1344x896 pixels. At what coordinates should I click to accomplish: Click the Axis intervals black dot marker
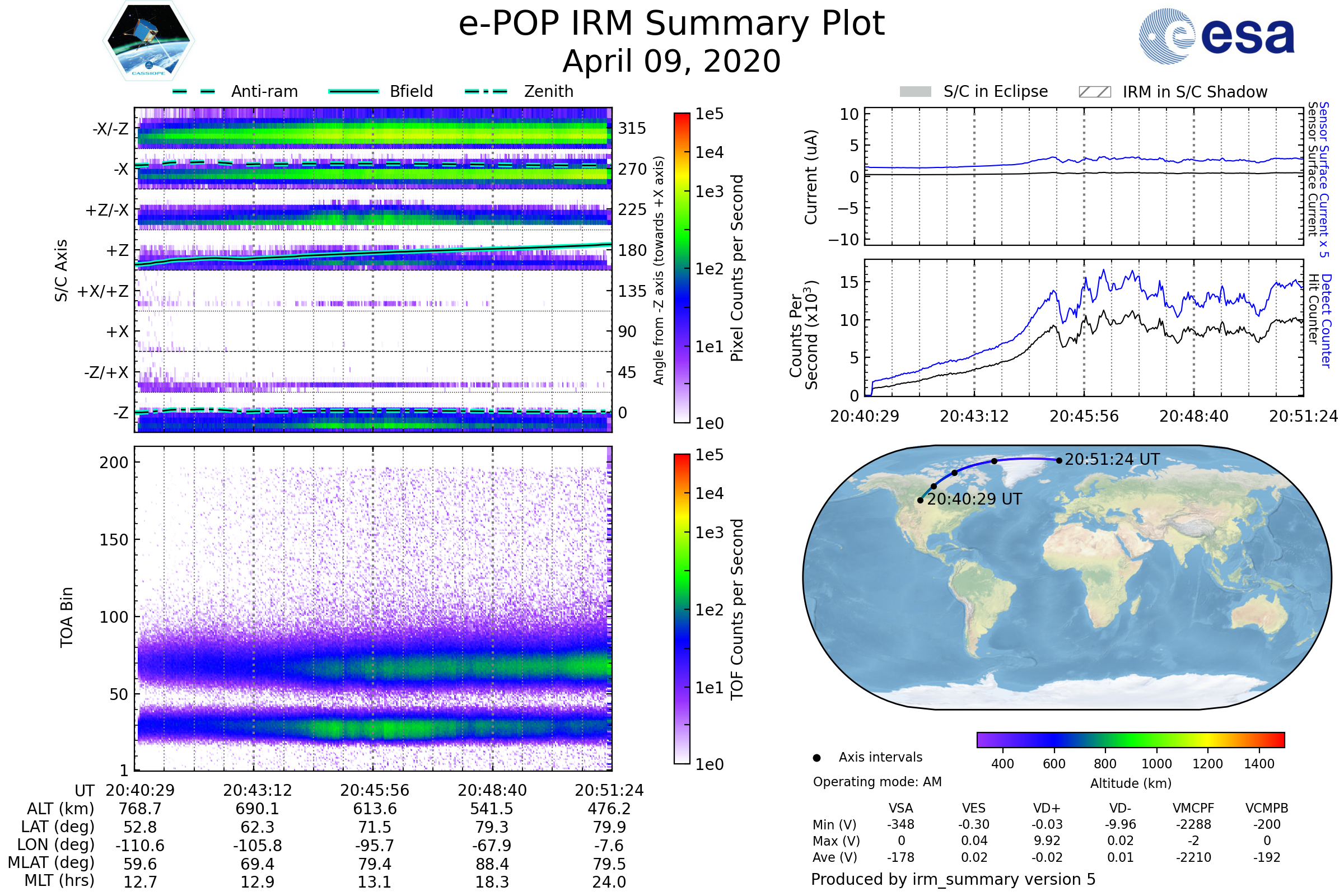coord(816,758)
